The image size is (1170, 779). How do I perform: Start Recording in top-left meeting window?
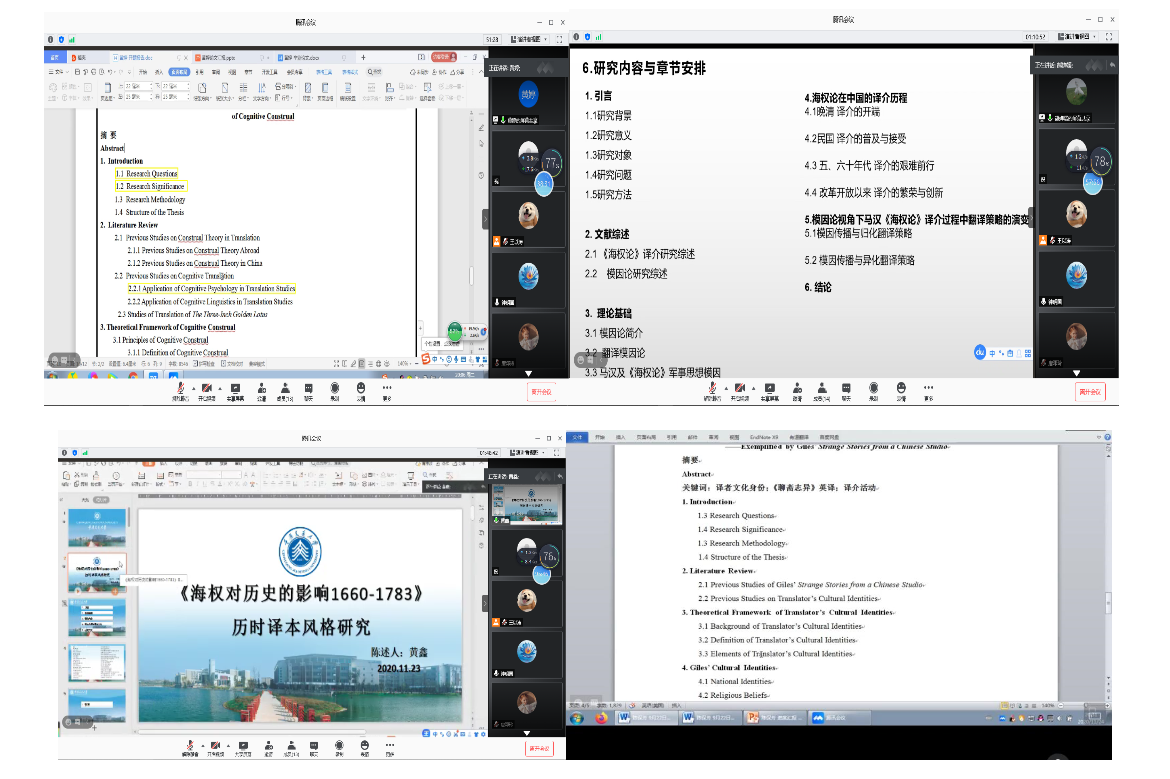(335, 391)
